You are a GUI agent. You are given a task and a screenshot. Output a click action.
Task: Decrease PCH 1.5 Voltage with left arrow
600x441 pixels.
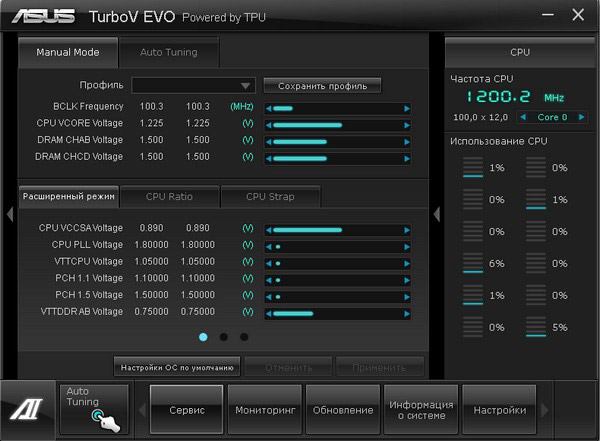pos(269,297)
